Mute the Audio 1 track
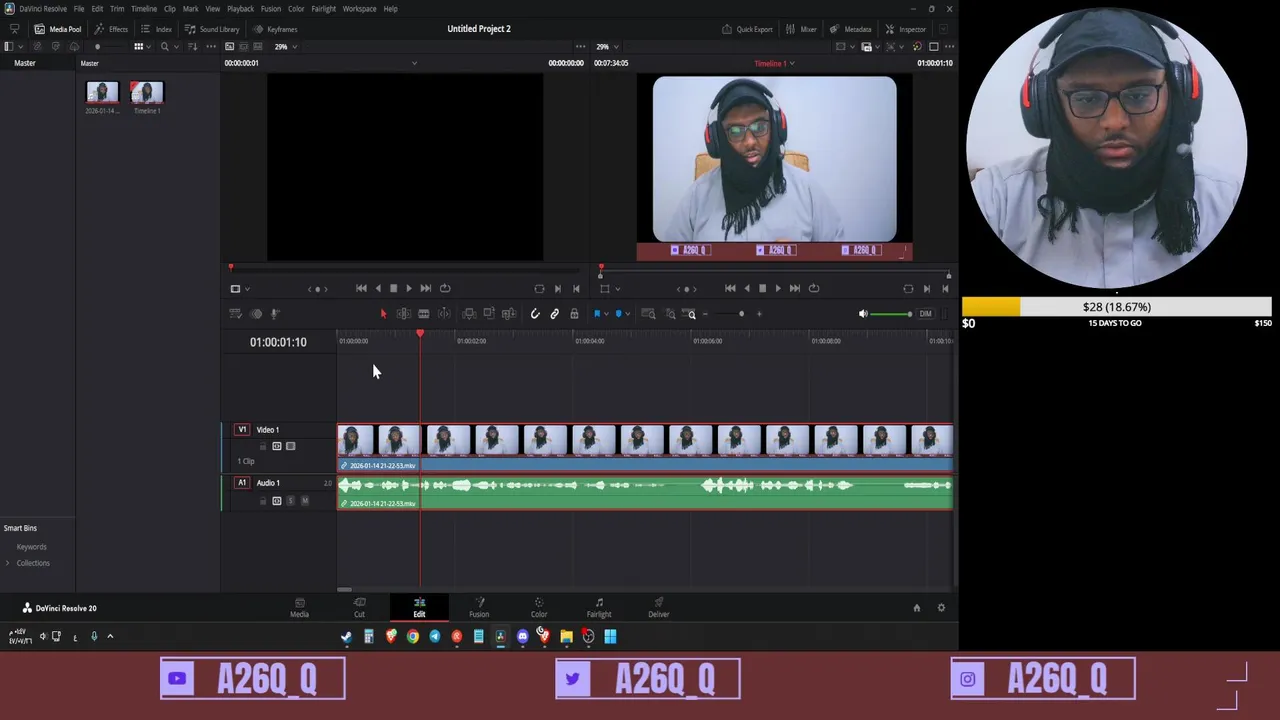1280x720 pixels. [x=305, y=501]
